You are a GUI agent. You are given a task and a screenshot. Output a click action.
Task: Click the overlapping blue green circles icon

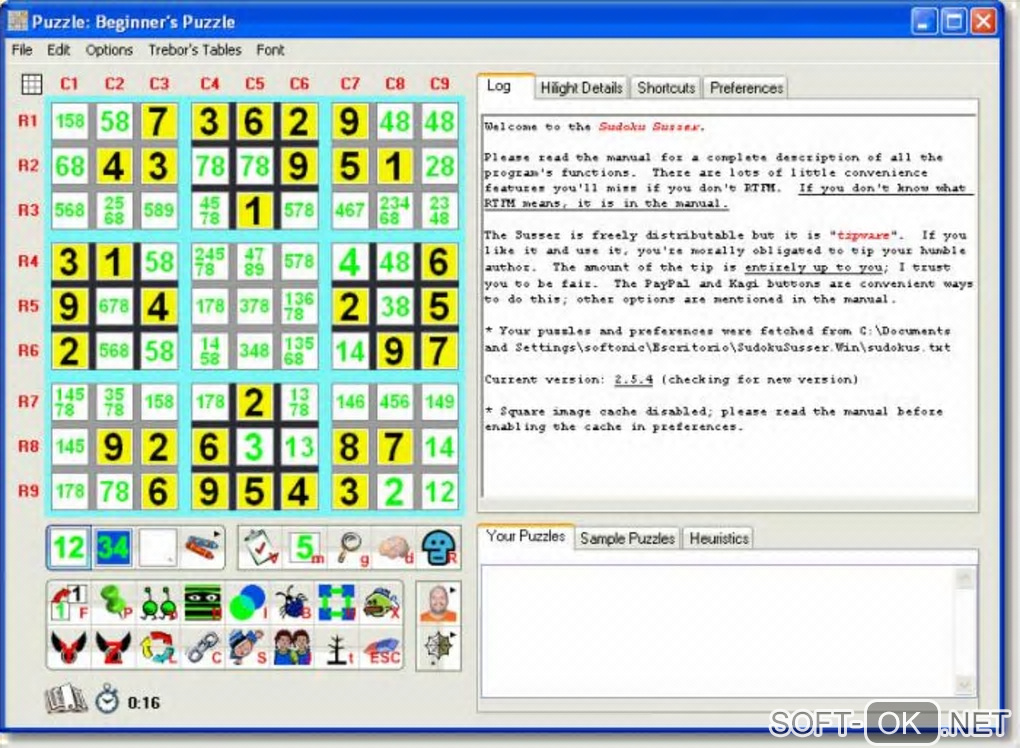coord(248,602)
